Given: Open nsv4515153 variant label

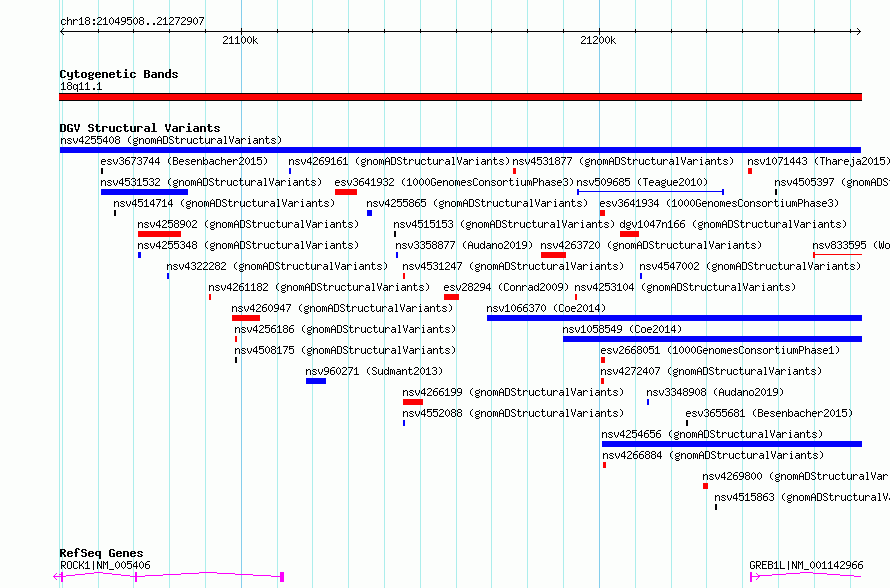Looking at the screenshot, I should click(504, 224).
